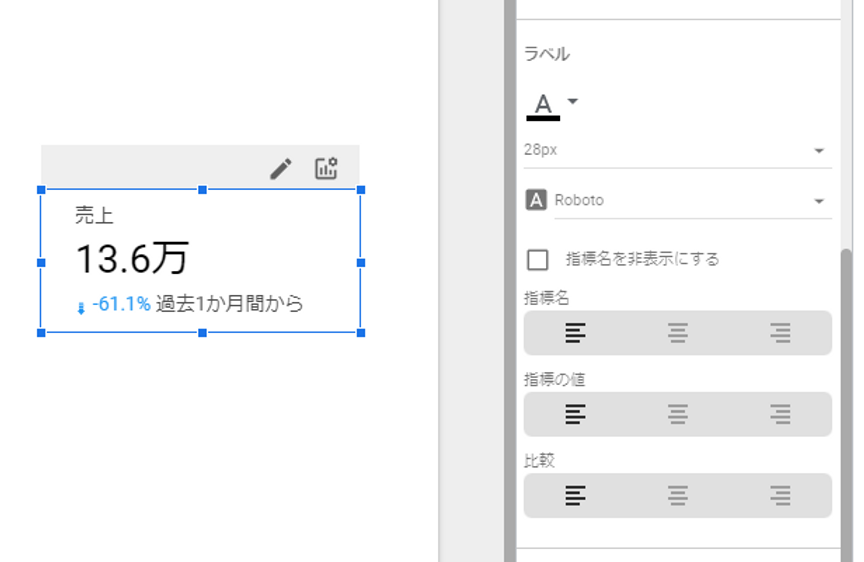The width and height of the screenshot is (864, 562).
Task: Click the 13.6万 scorecard value
Action: (132, 258)
